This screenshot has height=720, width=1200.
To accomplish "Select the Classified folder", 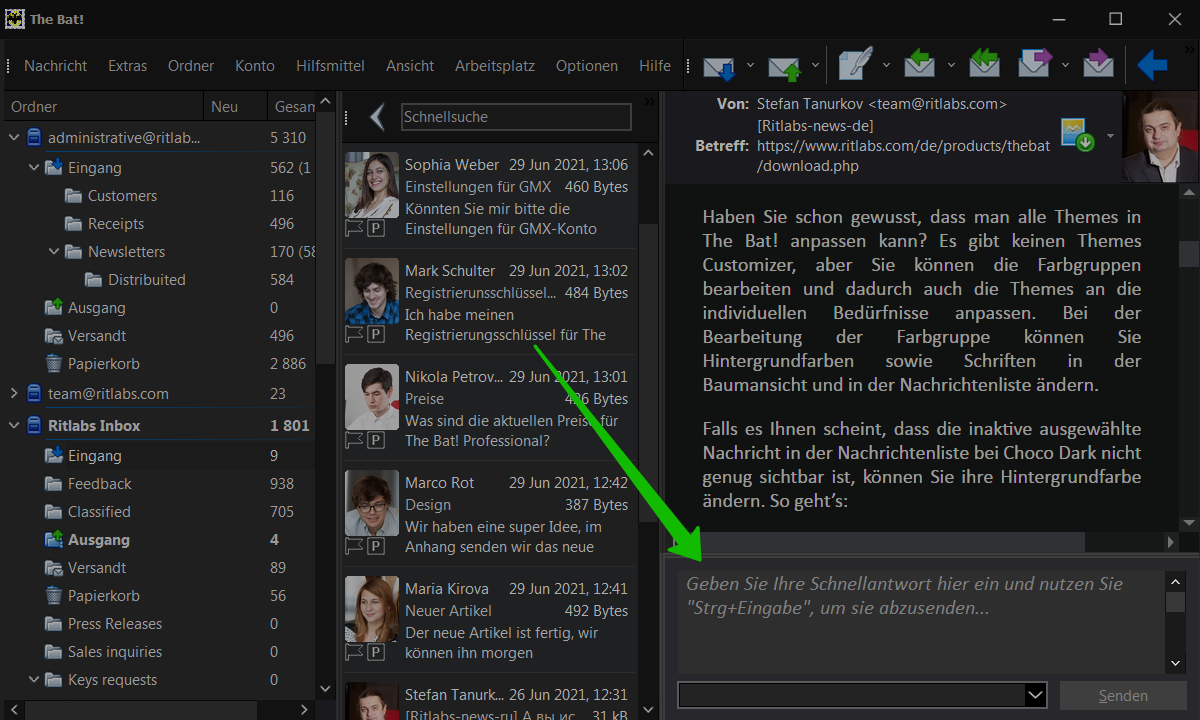I will point(99,511).
